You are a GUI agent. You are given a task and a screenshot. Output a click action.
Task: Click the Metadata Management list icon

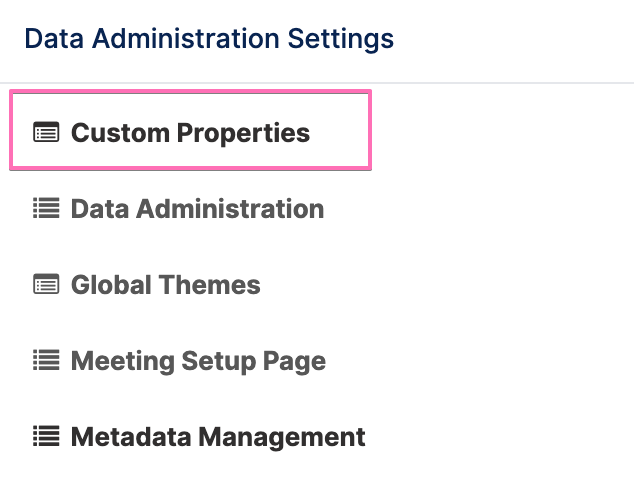(x=46, y=436)
